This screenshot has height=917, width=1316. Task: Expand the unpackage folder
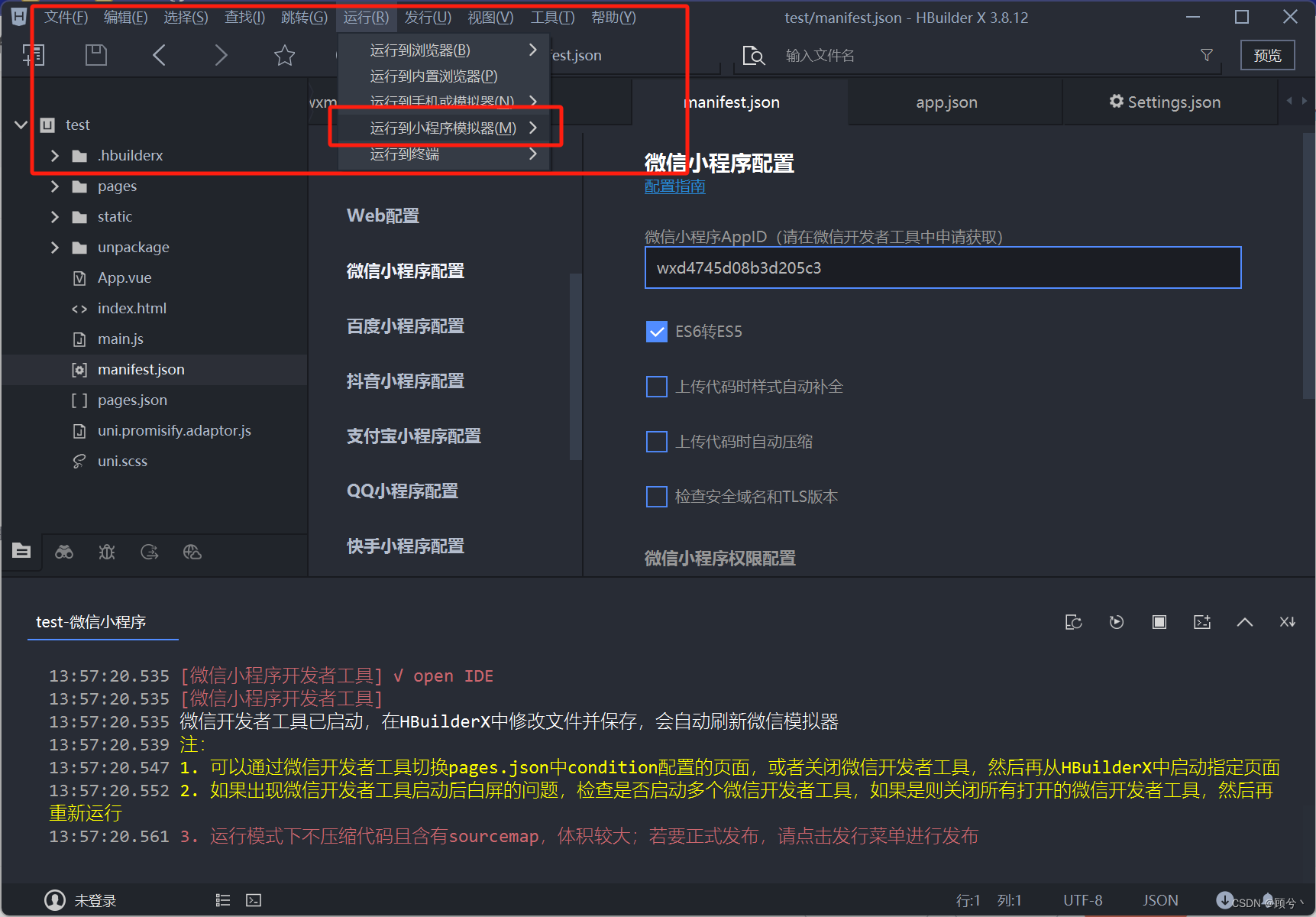[54, 247]
